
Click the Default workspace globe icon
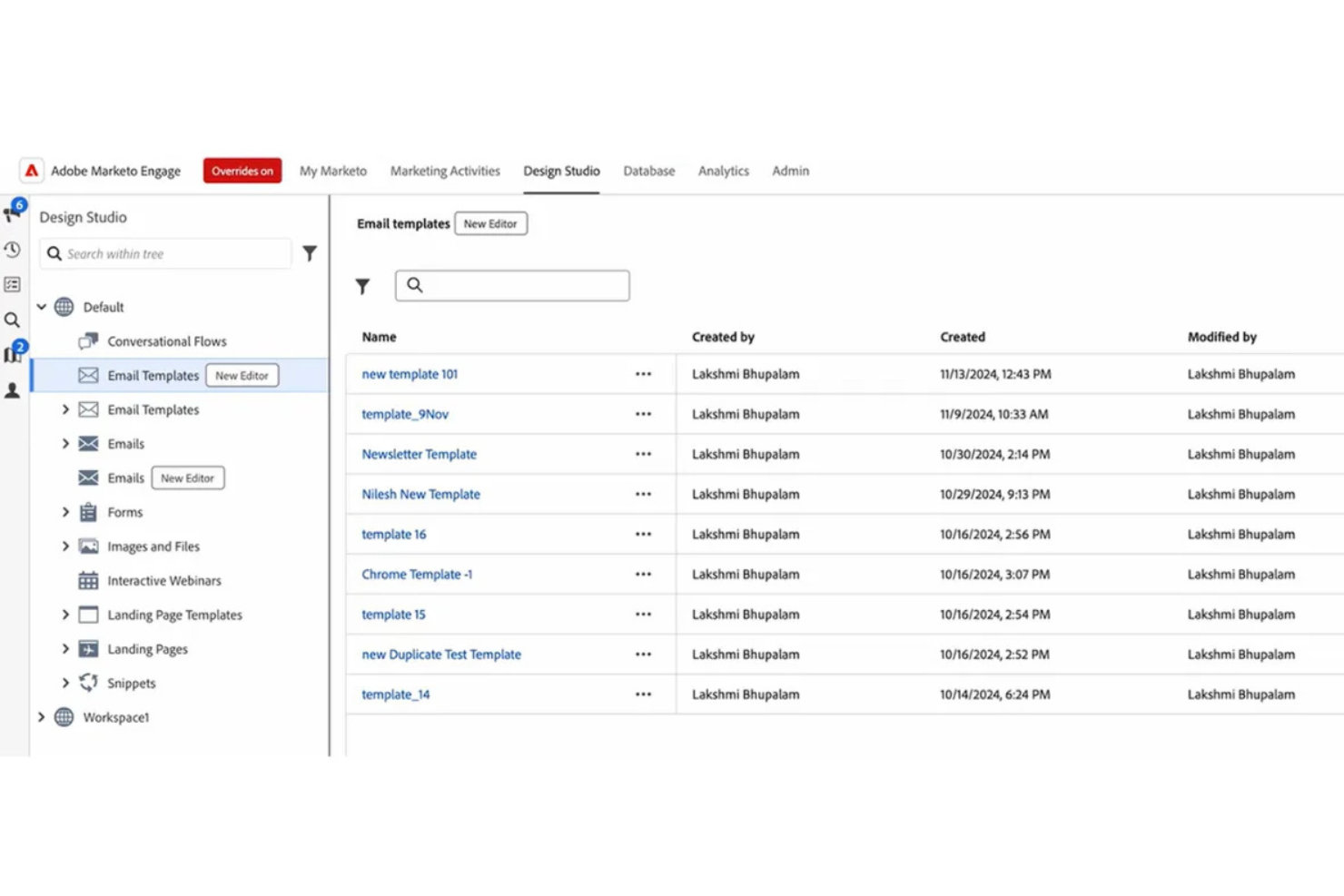click(64, 307)
